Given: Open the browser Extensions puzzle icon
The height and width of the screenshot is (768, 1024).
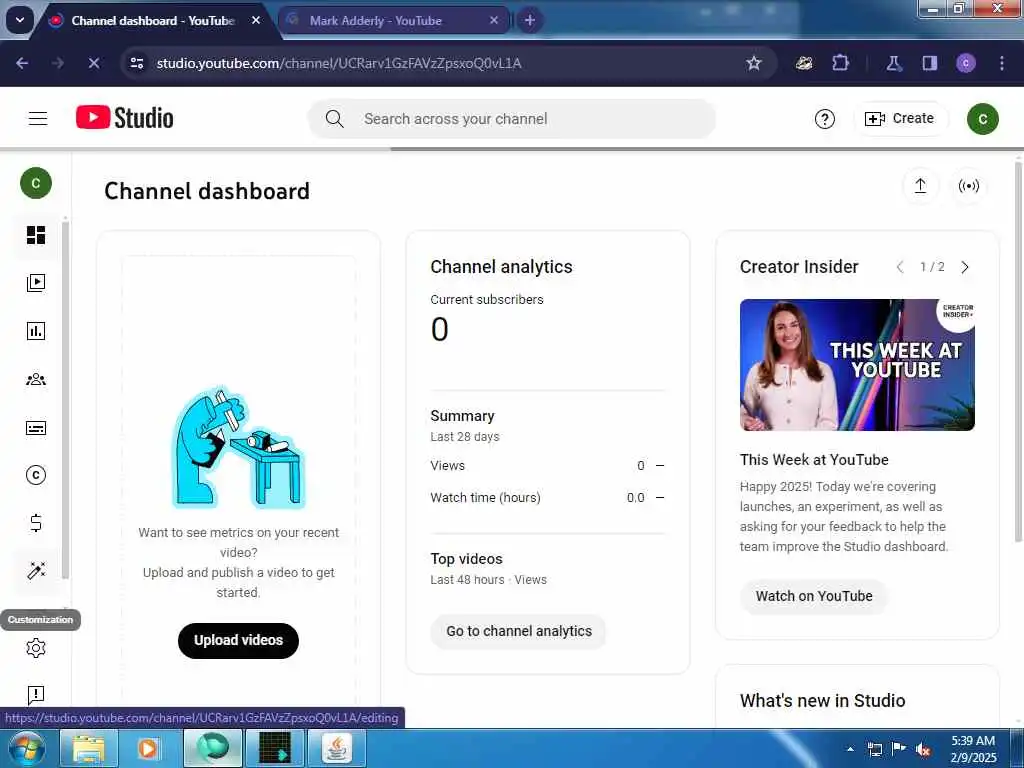Looking at the screenshot, I should pos(840,63).
